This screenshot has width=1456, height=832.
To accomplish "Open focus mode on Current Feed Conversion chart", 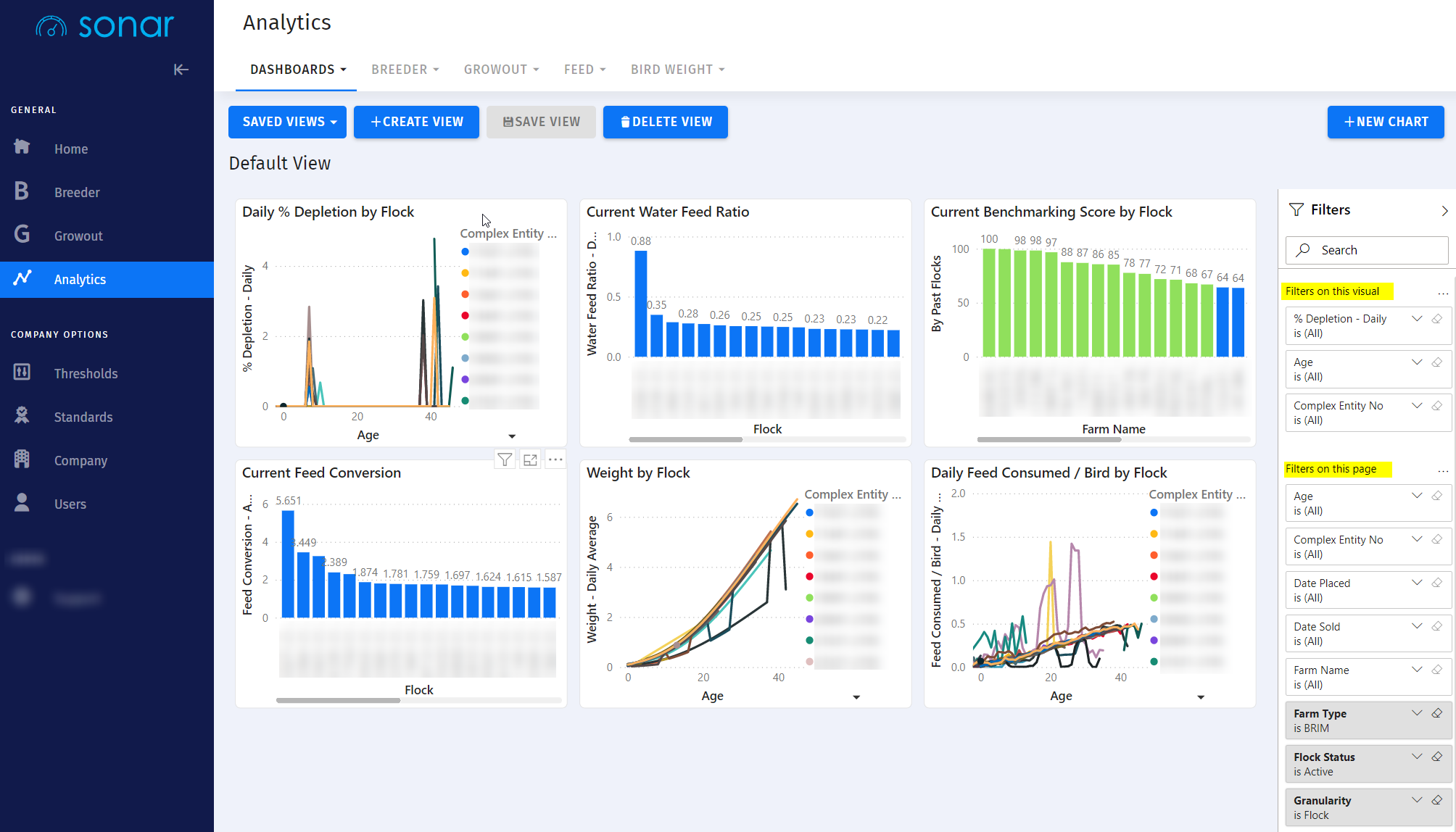I will (x=530, y=459).
